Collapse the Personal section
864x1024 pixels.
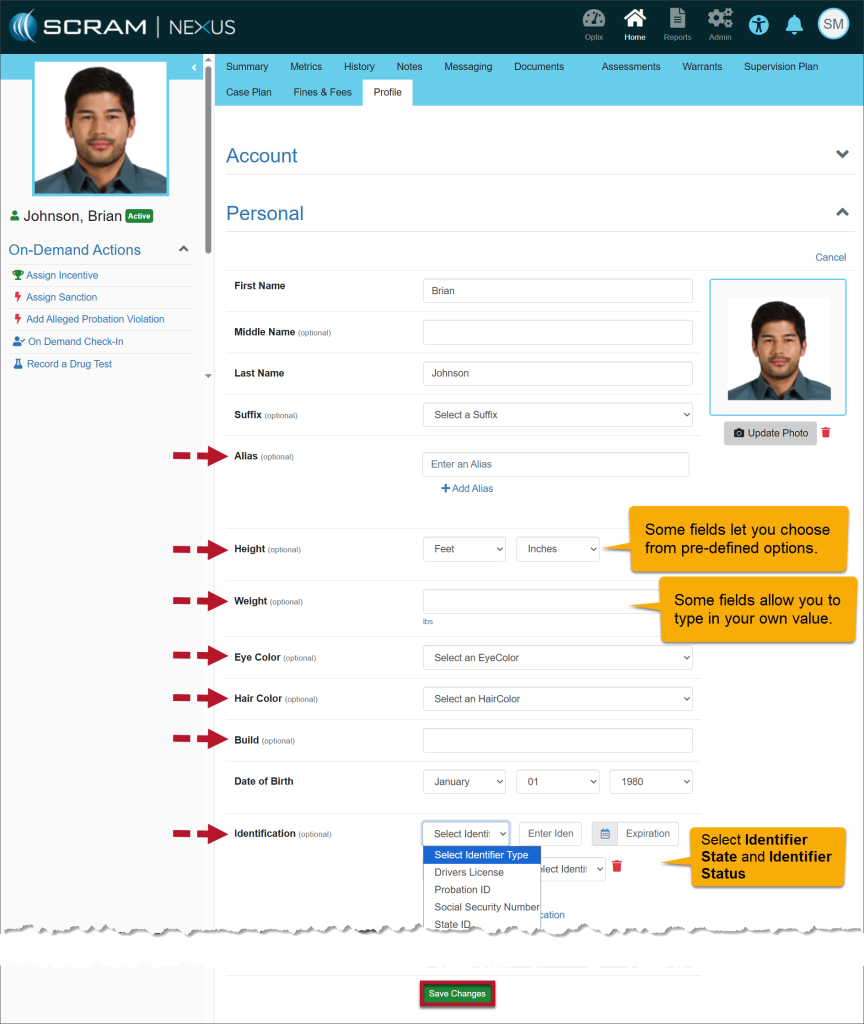[x=842, y=213]
